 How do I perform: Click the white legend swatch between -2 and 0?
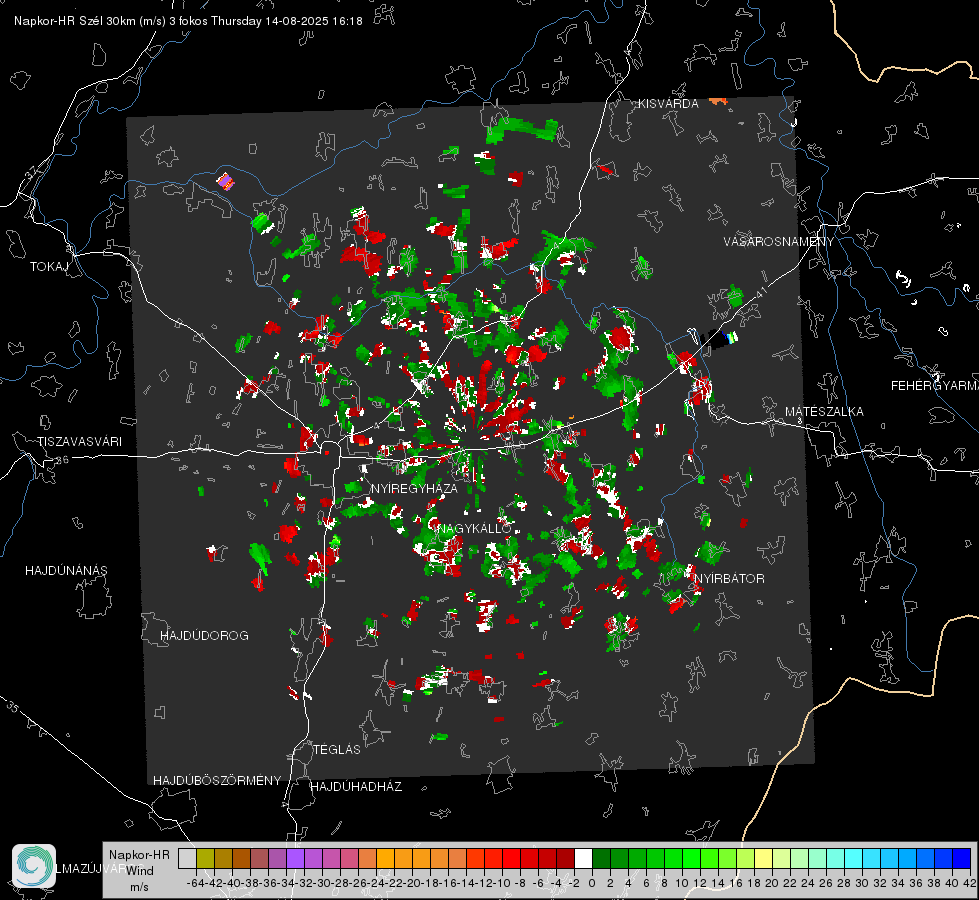[583, 858]
